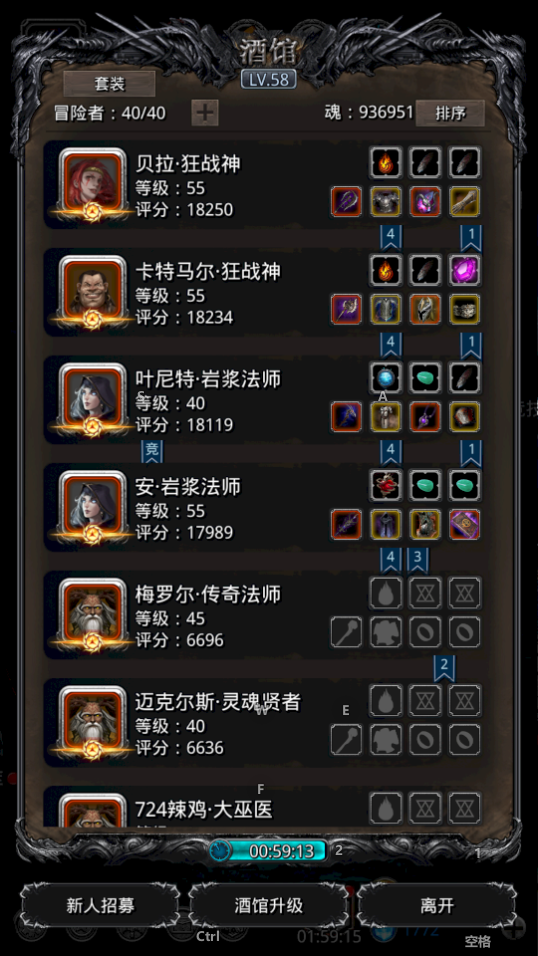Click 迈克尔斯·灵魂贤者's empty armor slot
The width and height of the screenshot is (538, 956).
(386, 739)
